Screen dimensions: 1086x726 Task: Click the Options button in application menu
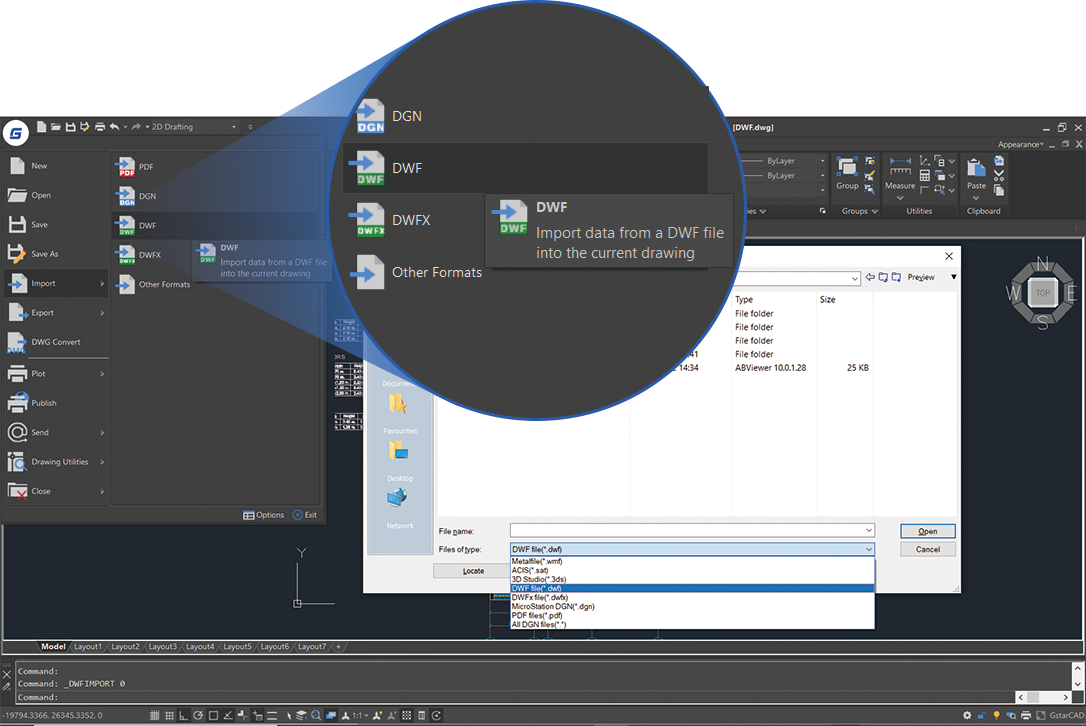tap(263, 515)
